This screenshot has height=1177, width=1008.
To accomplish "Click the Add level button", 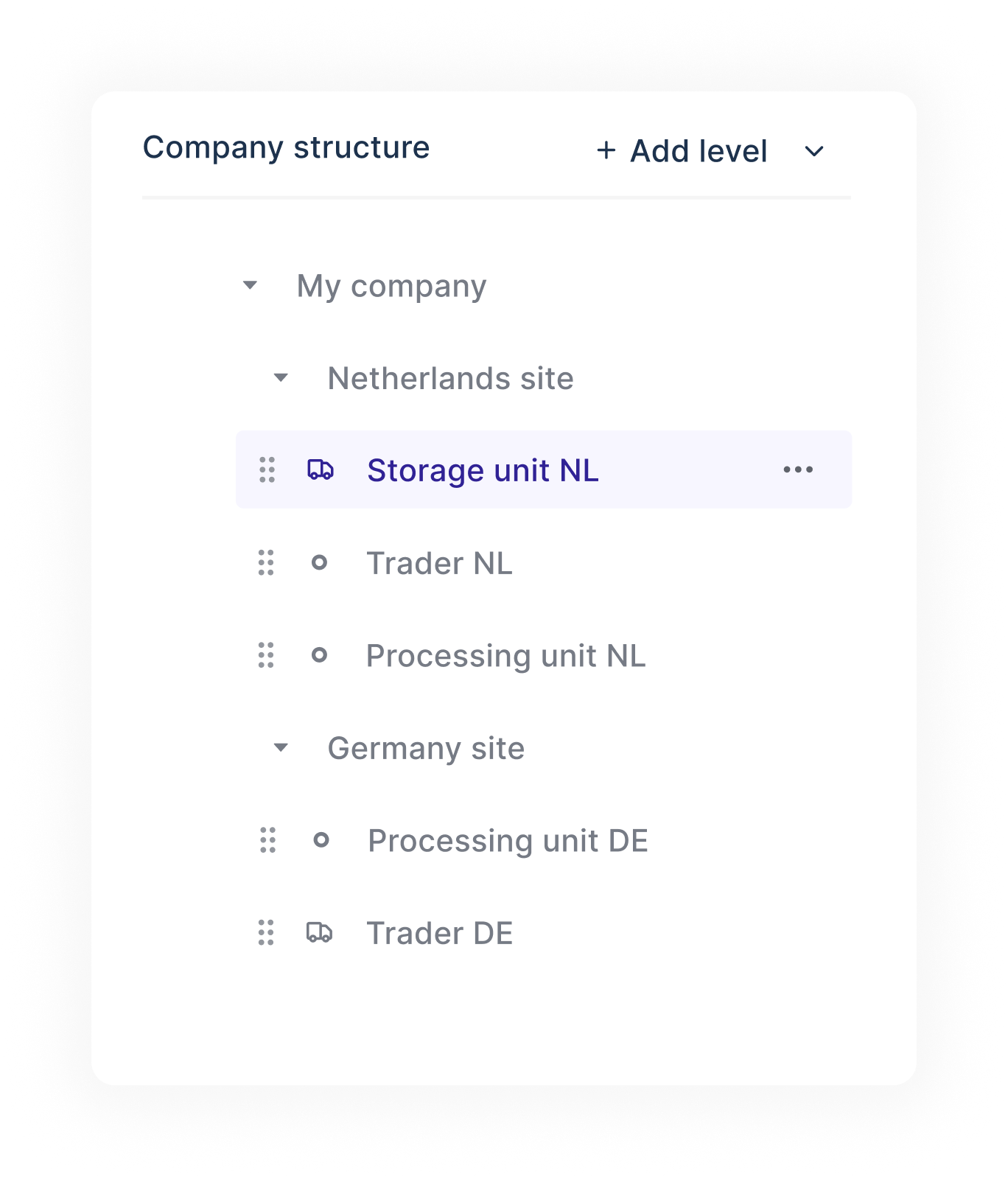I will click(x=682, y=151).
